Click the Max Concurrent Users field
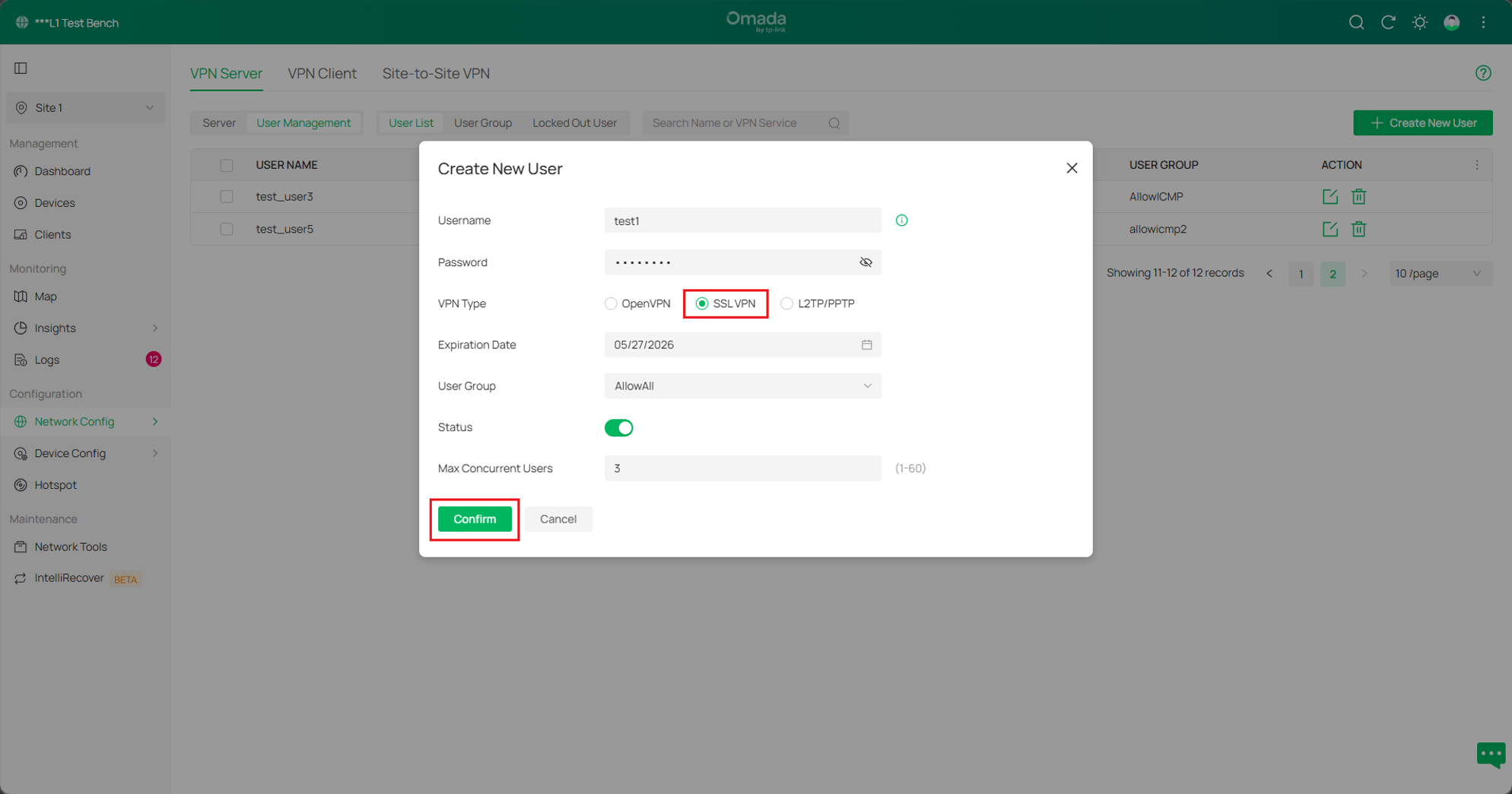Screen dimensions: 1512x794 pos(743,468)
